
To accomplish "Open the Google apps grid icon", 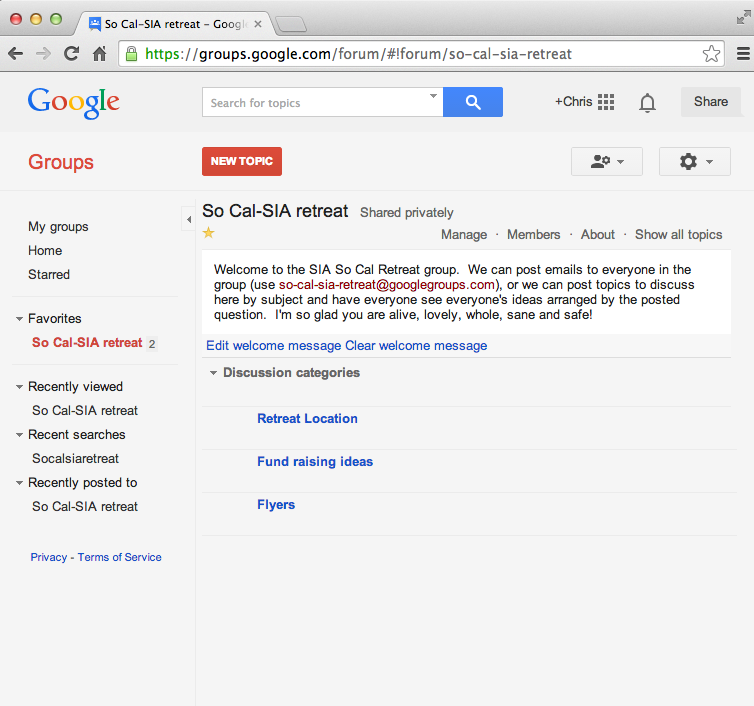I will point(606,102).
